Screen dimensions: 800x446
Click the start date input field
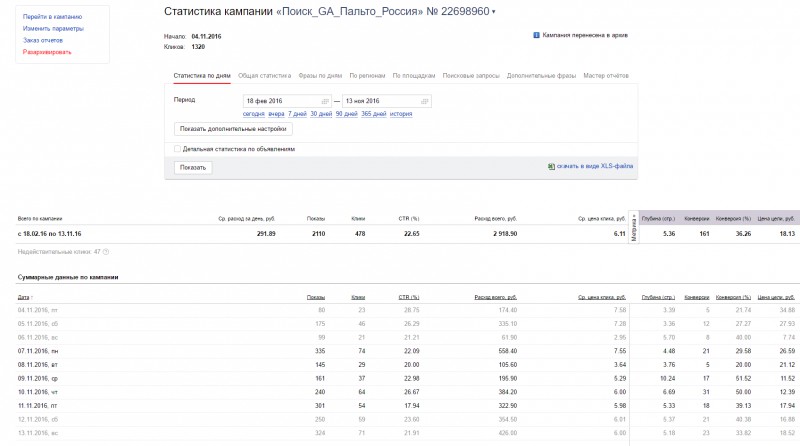click(x=280, y=101)
